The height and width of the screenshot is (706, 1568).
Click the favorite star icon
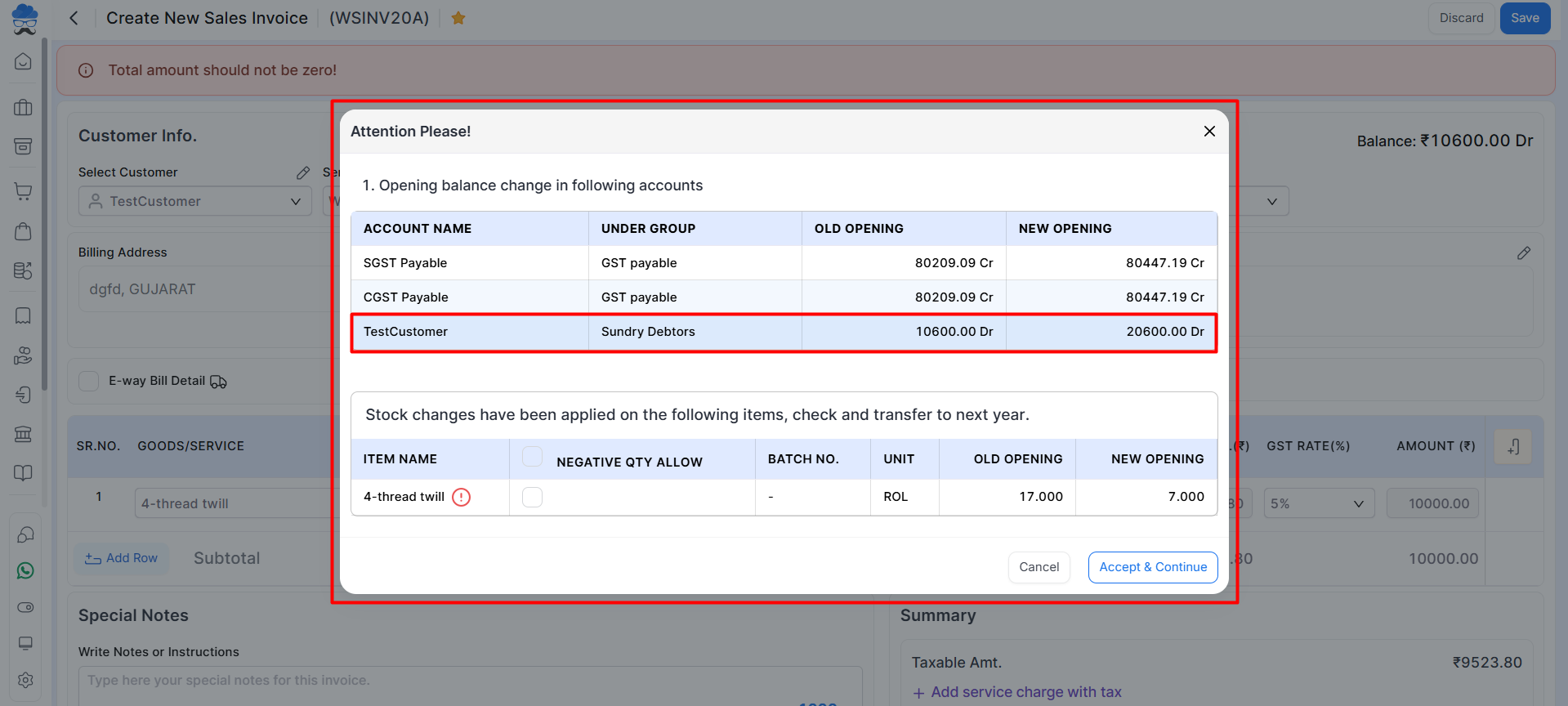point(458,18)
